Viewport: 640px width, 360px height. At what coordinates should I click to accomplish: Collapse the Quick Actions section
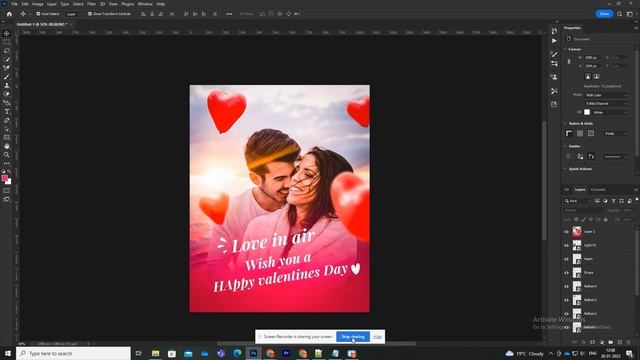(x=565, y=169)
